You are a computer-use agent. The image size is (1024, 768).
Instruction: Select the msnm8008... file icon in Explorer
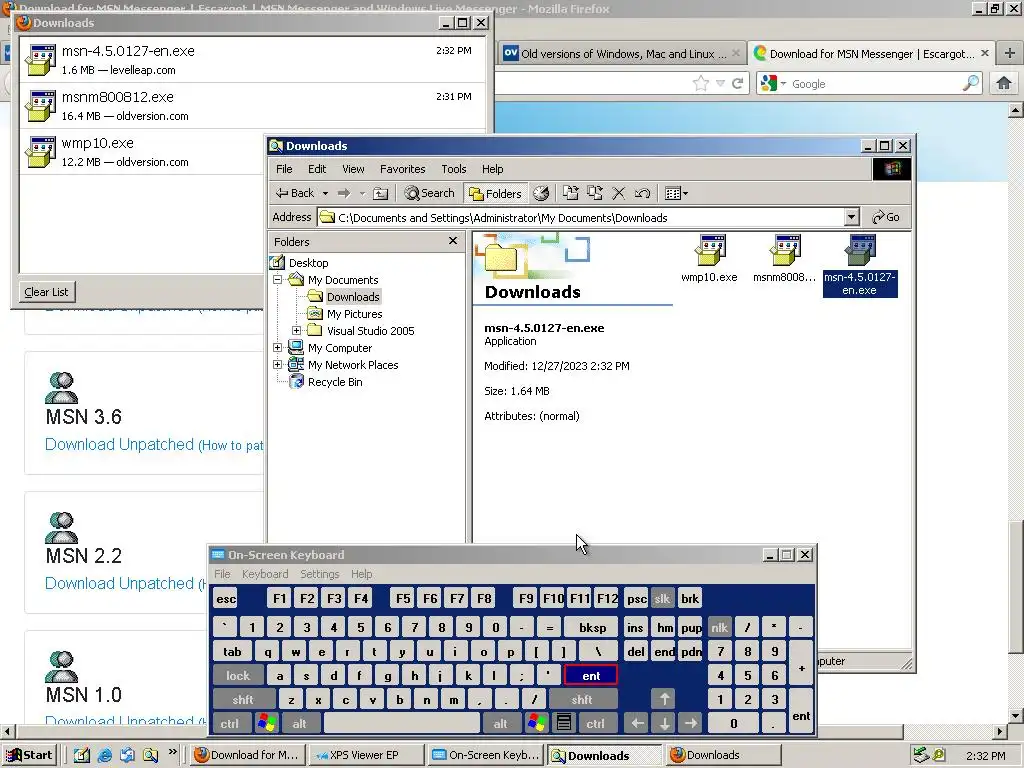coord(784,259)
